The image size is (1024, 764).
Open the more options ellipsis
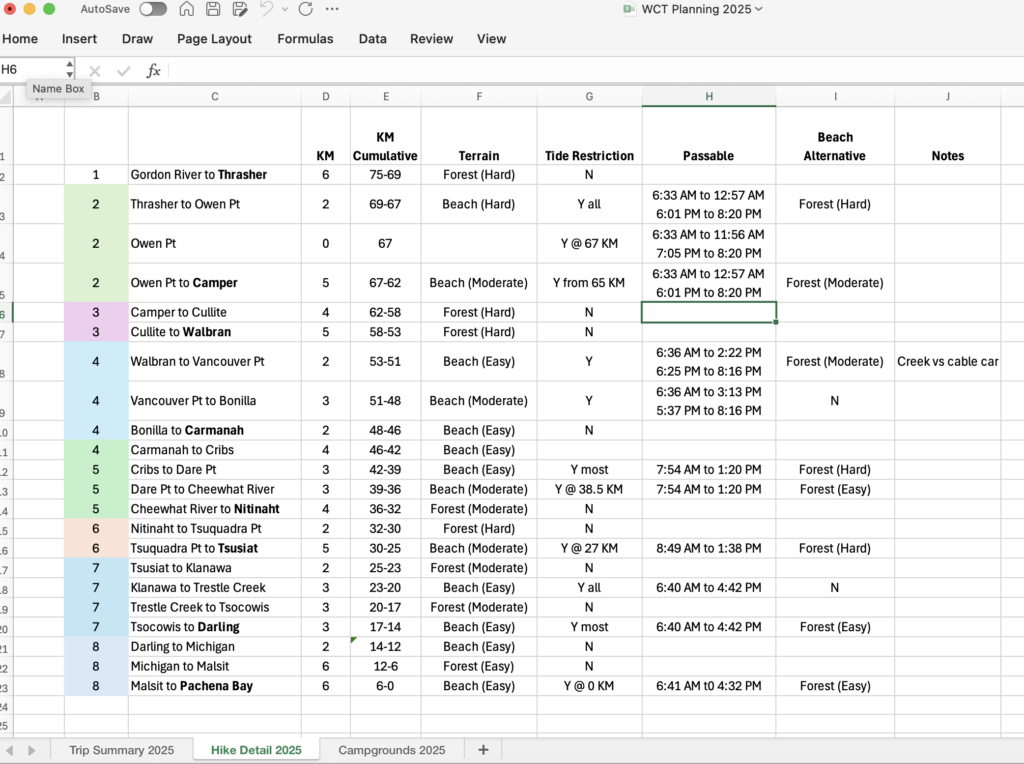click(x=332, y=9)
